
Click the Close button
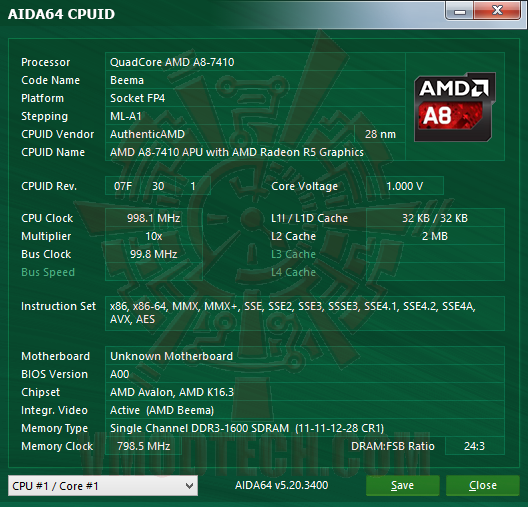pyautogui.click(x=483, y=485)
